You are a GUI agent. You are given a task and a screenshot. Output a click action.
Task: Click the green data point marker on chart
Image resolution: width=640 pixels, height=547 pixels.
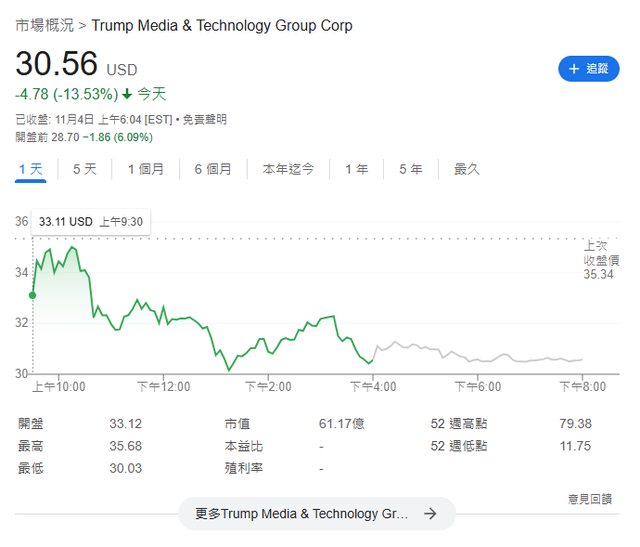click(x=33, y=295)
